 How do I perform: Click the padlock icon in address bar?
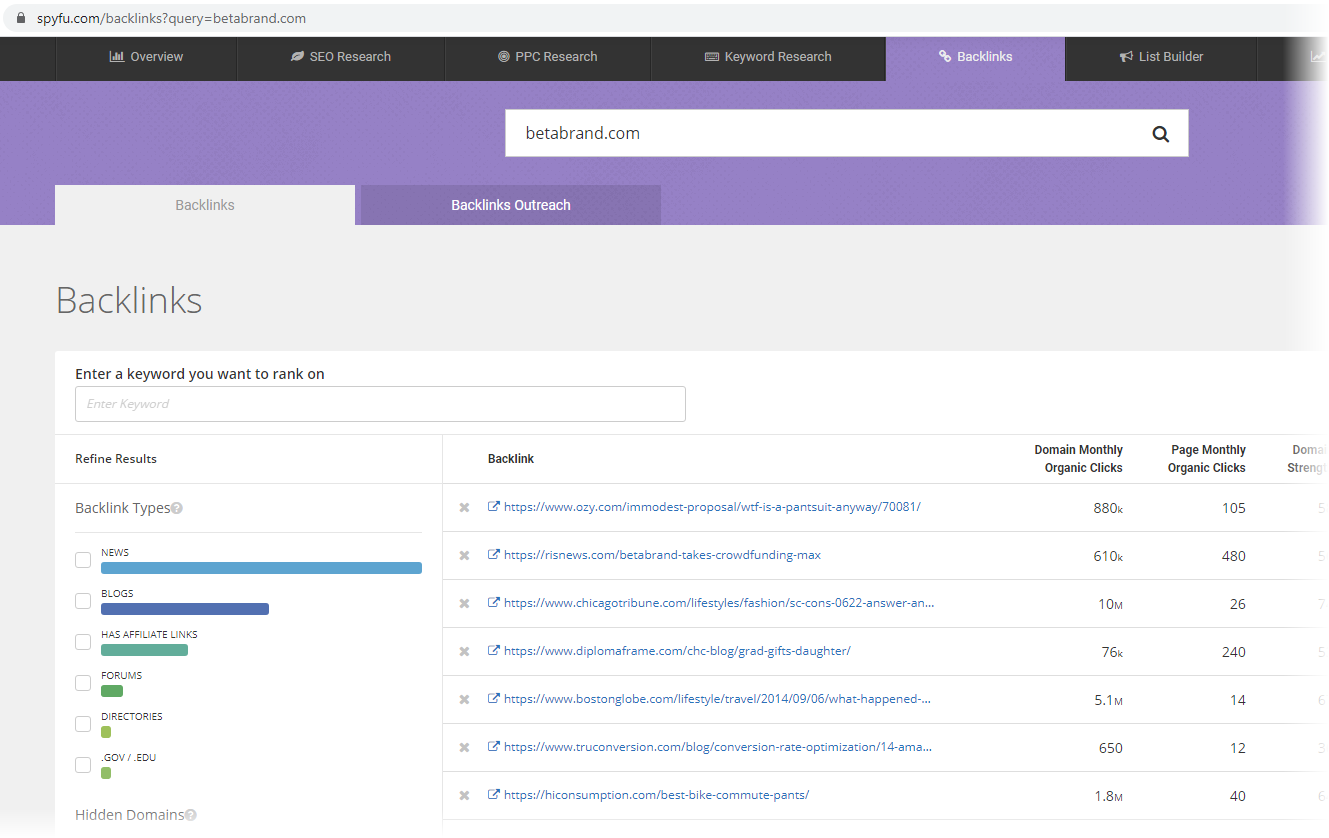click(x=22, y=18)
